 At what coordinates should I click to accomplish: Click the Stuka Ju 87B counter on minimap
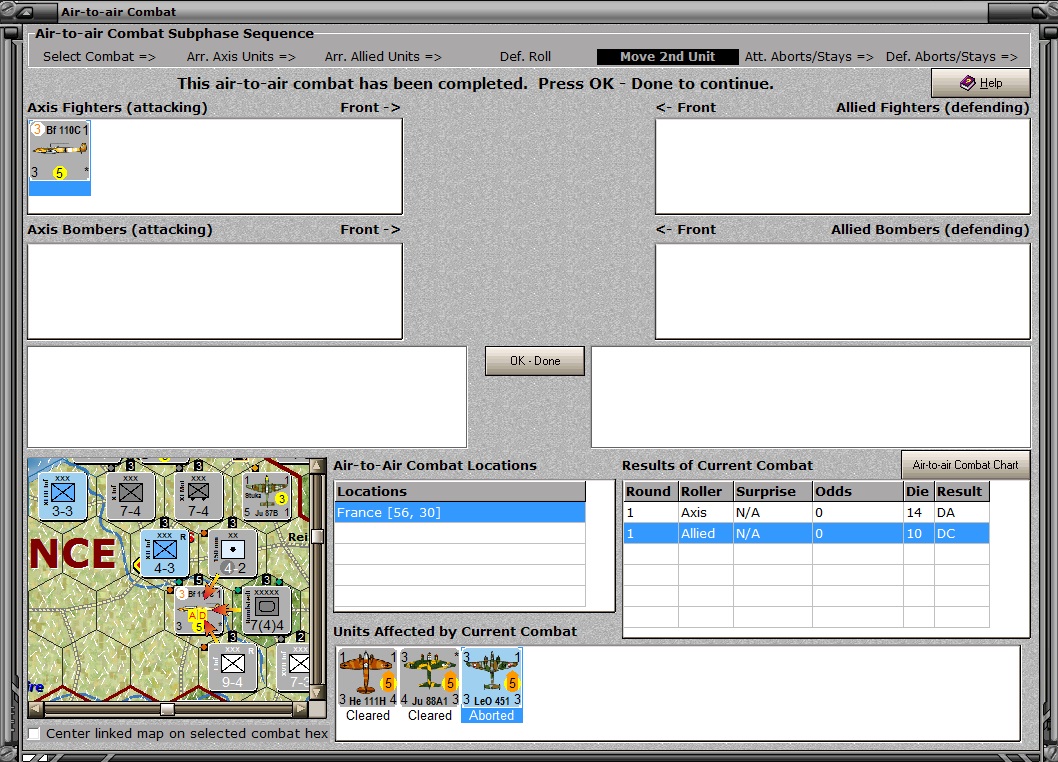pos(267,495)
